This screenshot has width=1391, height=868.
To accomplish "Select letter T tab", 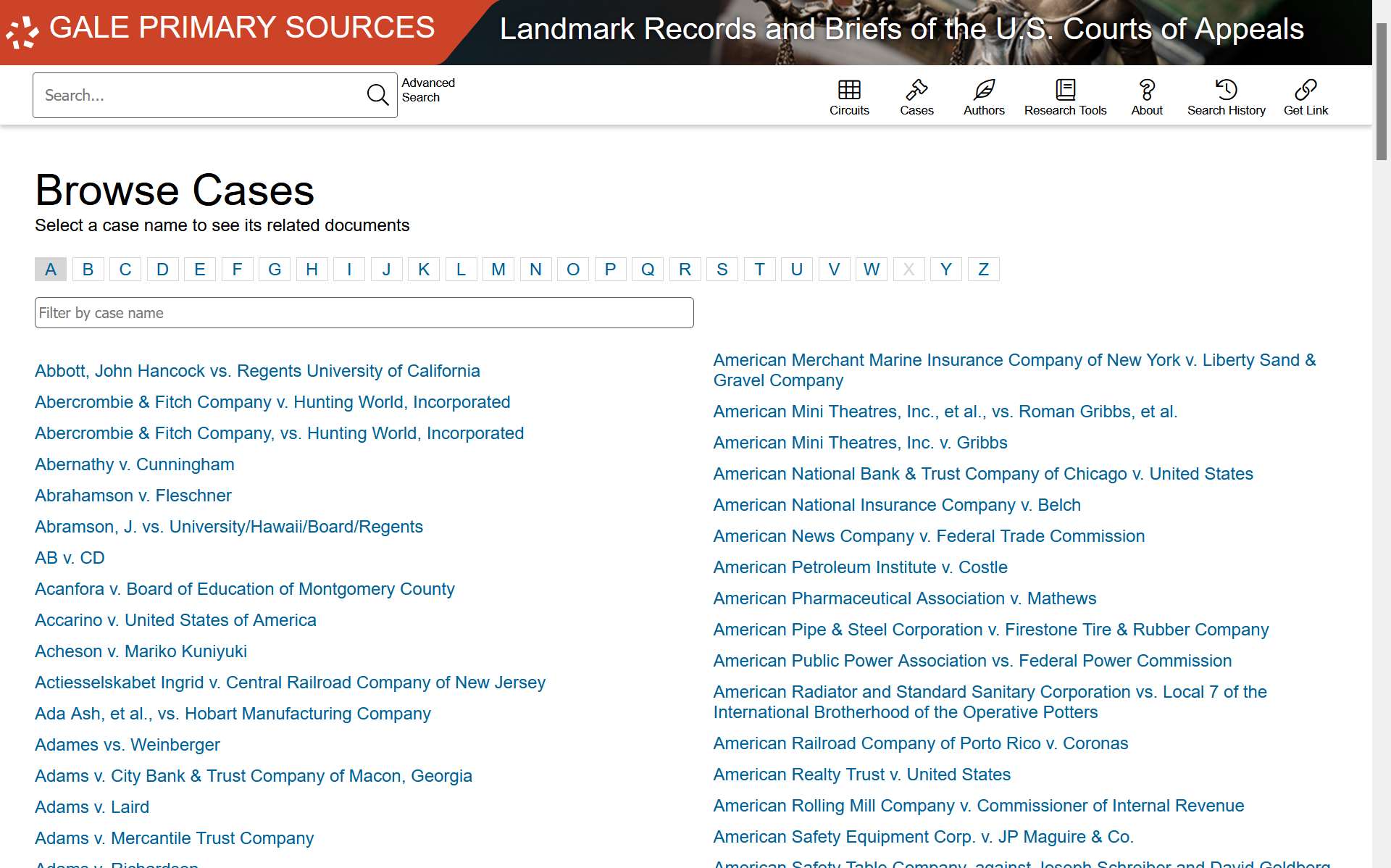I will tap(759, 270).
